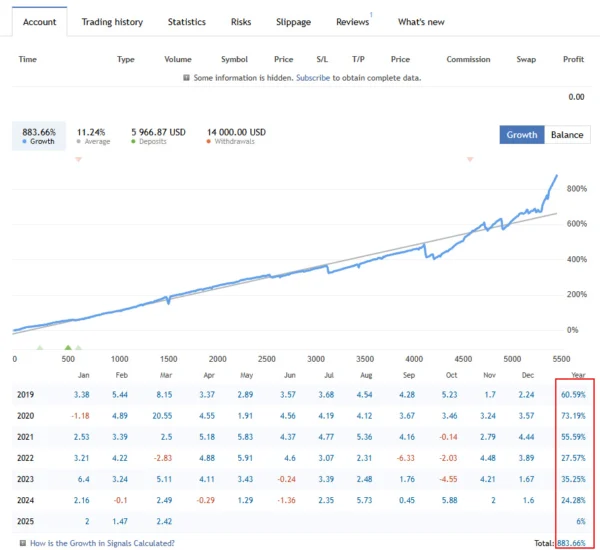The height and width of the screenshot is (550, 600).
Task: Click the help icon beside Growth calculation link
Action: click(22, 543)
